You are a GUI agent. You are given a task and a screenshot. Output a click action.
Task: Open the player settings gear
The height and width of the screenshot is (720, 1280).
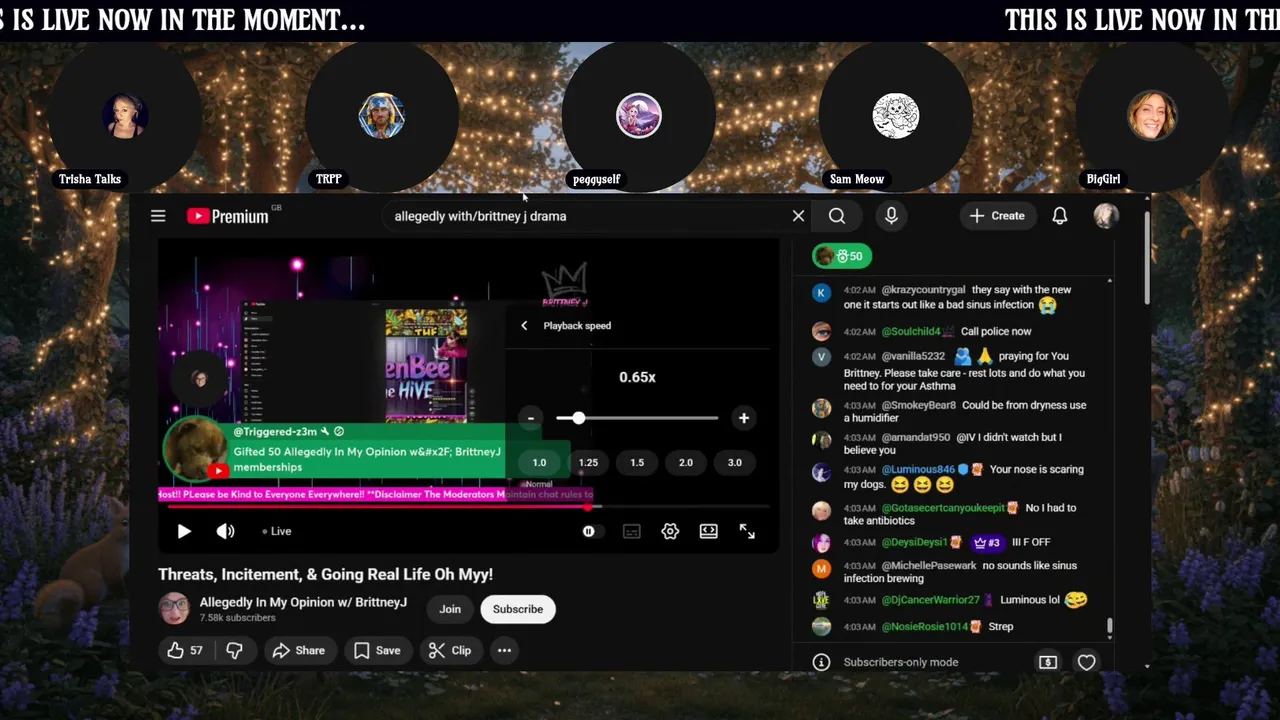click(x=670, y=531)
